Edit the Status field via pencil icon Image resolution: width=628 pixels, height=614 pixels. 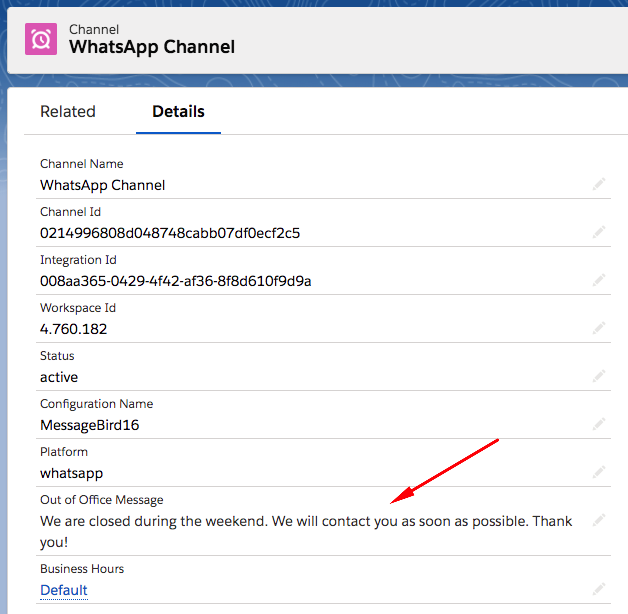click(x=598, y=376)
